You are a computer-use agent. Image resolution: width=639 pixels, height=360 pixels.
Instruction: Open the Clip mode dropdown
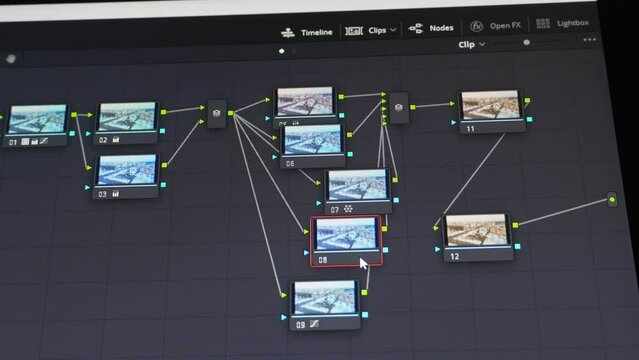(x=472, y=44)
